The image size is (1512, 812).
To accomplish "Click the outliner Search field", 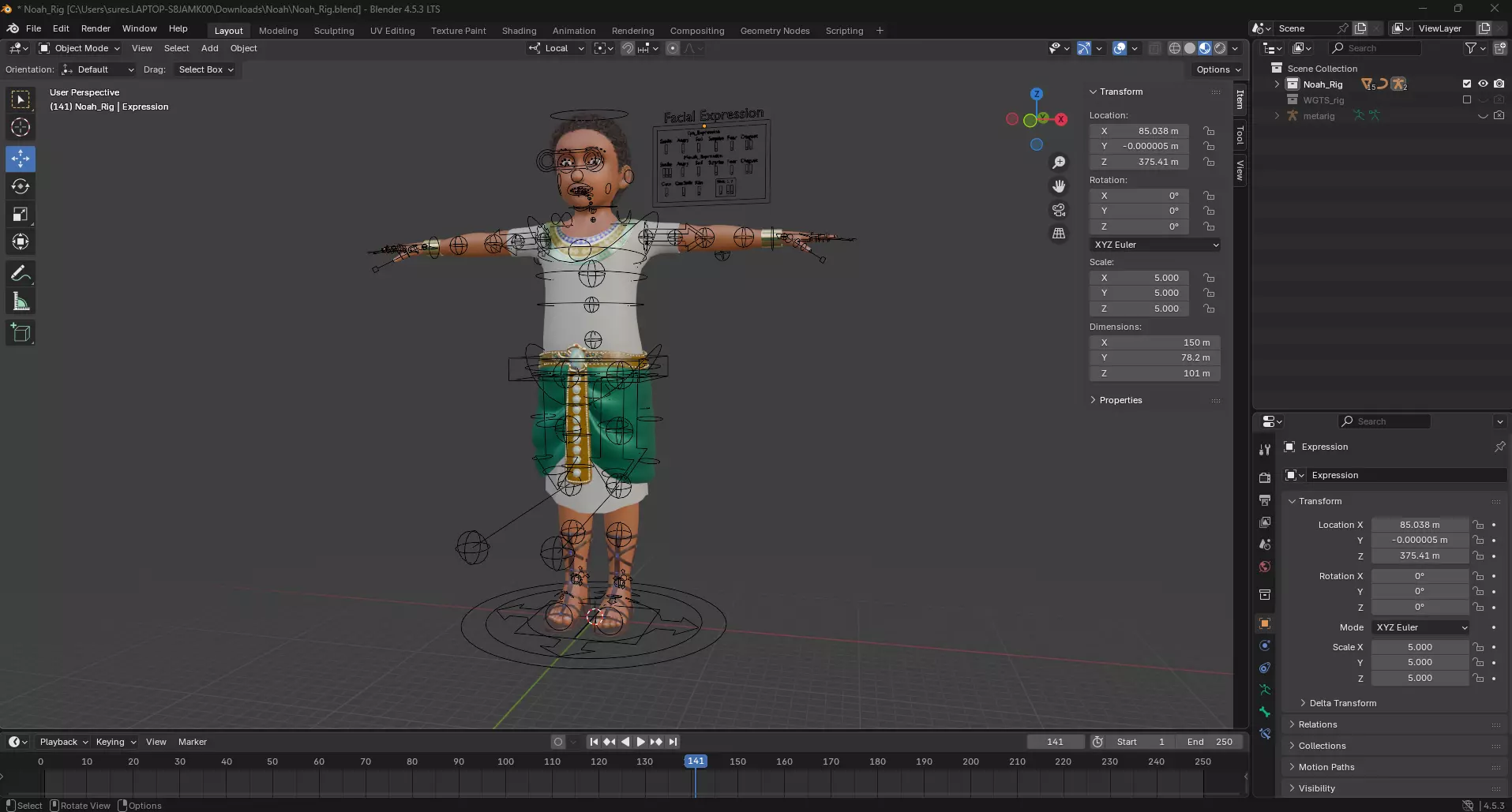I will point(1375,48).
